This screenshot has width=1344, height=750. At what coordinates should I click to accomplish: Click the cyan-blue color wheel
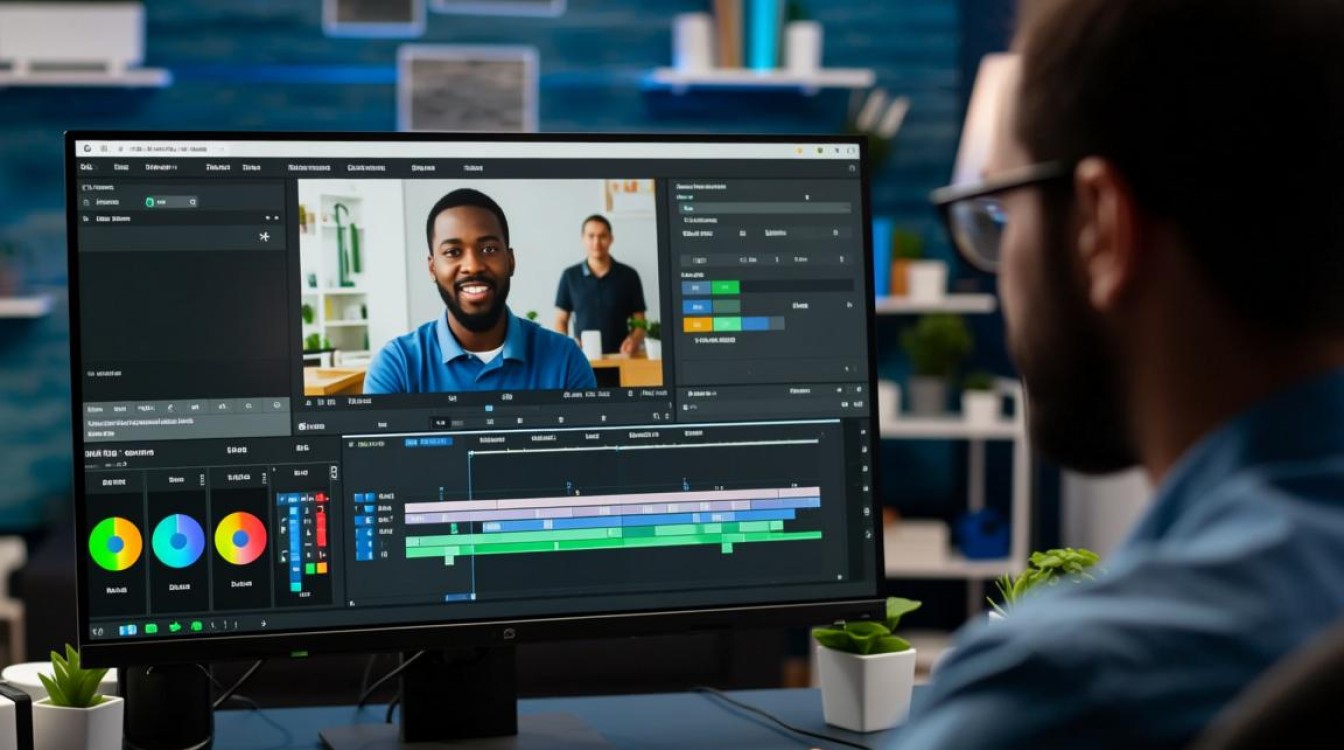pyautogui.click(x=178, y=540)
